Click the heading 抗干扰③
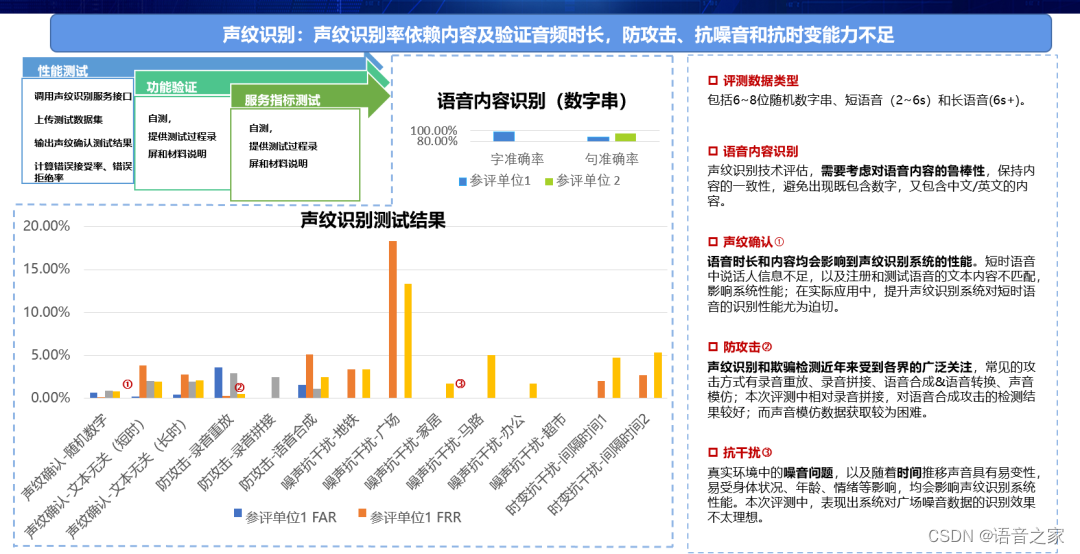This screenshot has width=1080, height=554. point(747,453)
